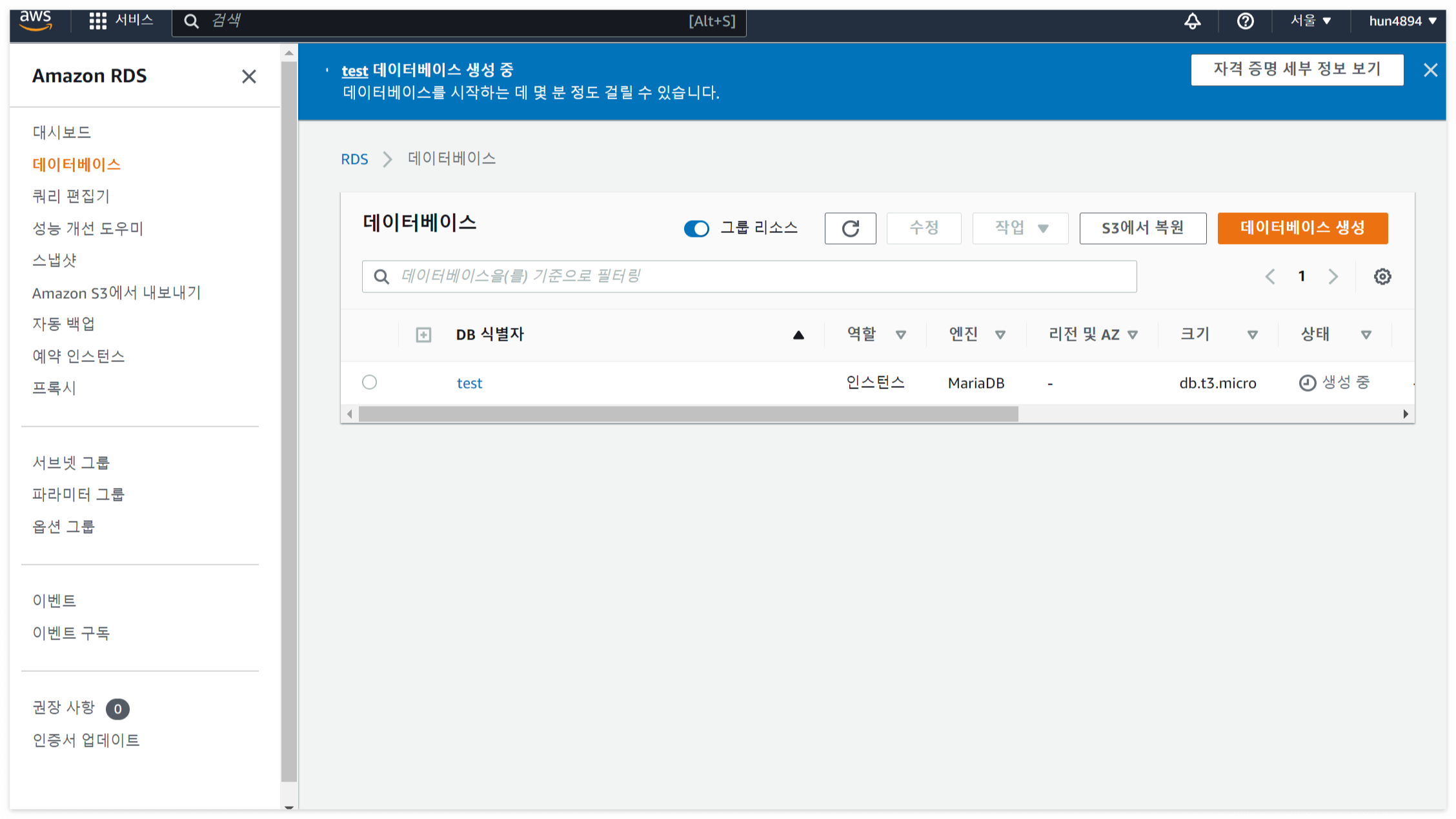Open the Seoul region dropdown
Viewport: 1456px width, 819px height.
point(1310,21)
